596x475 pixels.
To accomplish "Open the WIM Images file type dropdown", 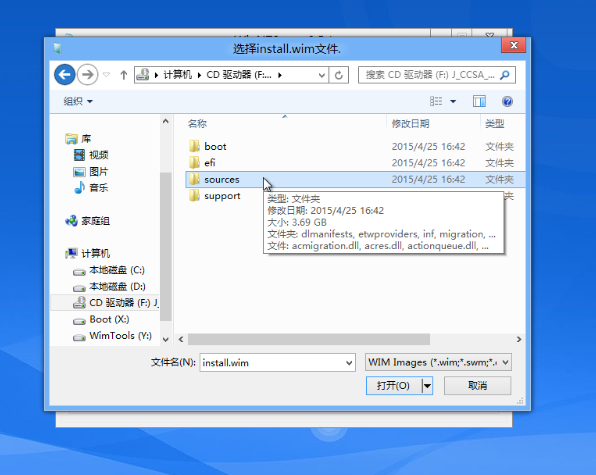I will [438, 362].
